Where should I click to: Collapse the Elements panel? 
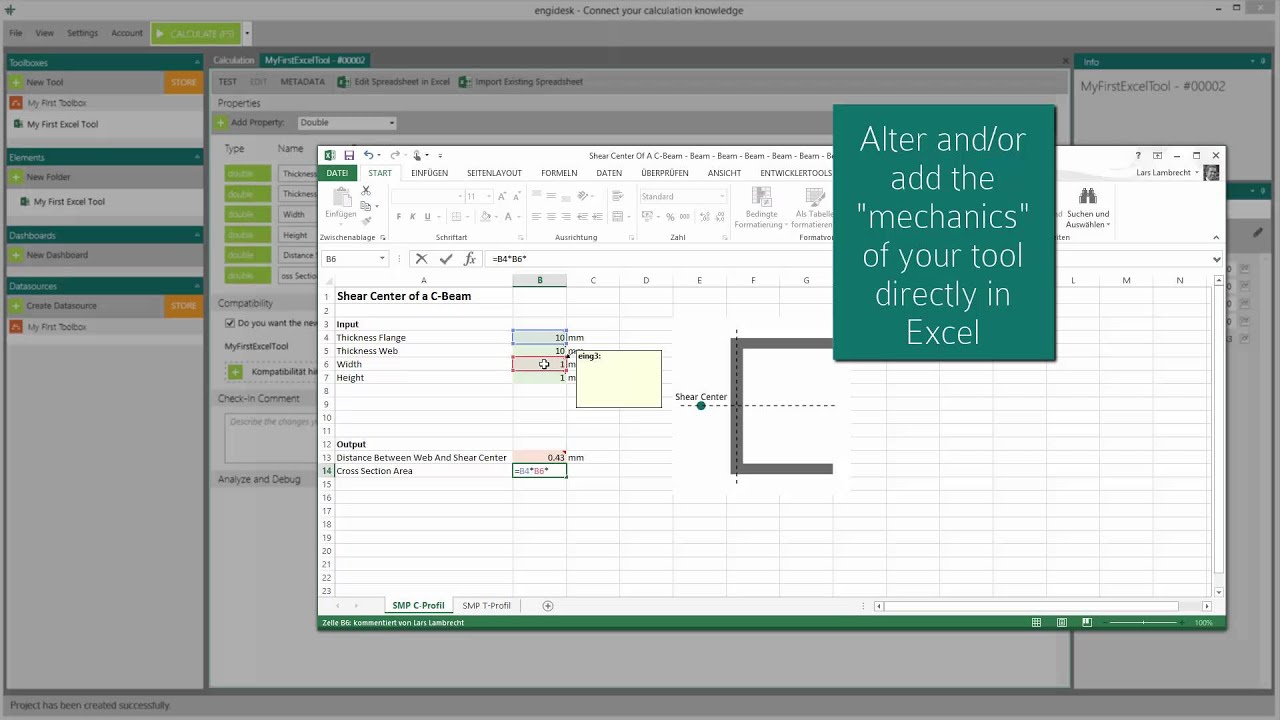[198, 157]
